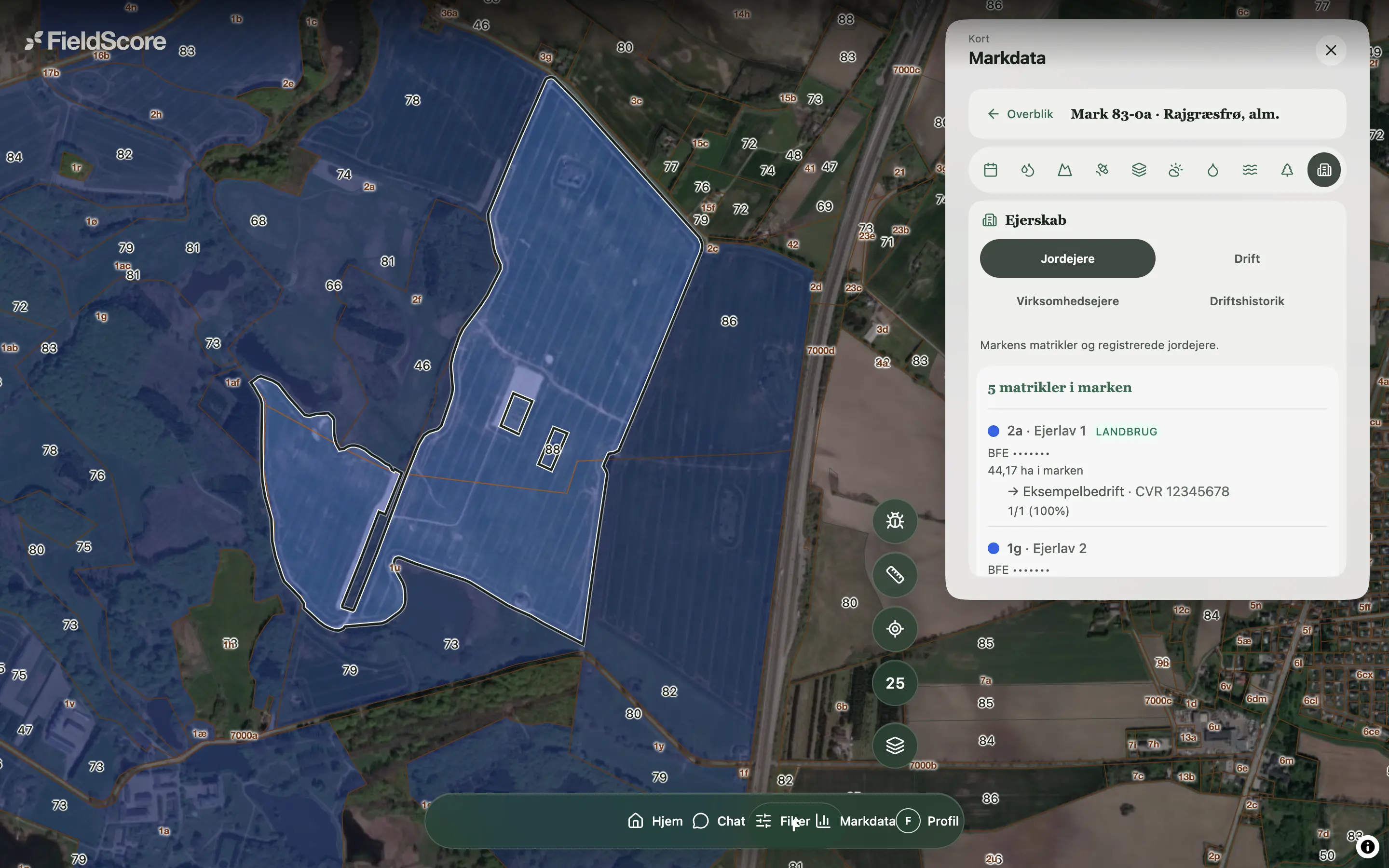Open map layers button beside map
The height and width of the screenshot is (868, 1389).
click(895, 745)
